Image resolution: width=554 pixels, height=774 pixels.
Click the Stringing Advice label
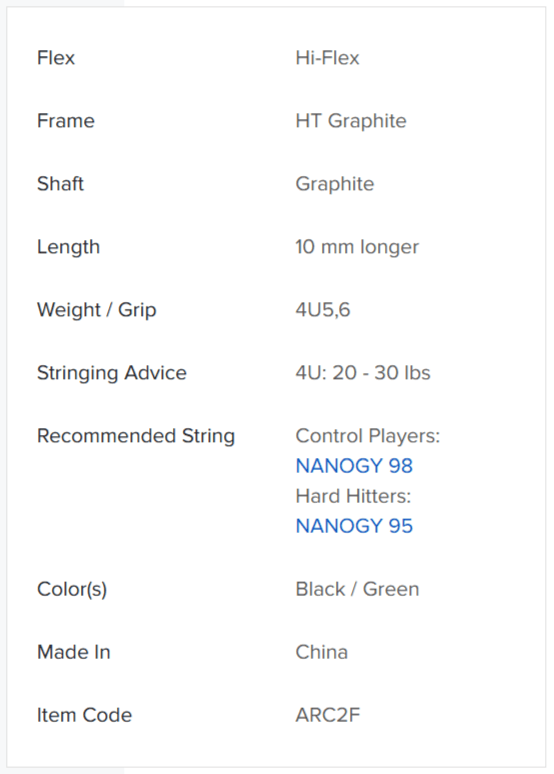tap(112, 373)
